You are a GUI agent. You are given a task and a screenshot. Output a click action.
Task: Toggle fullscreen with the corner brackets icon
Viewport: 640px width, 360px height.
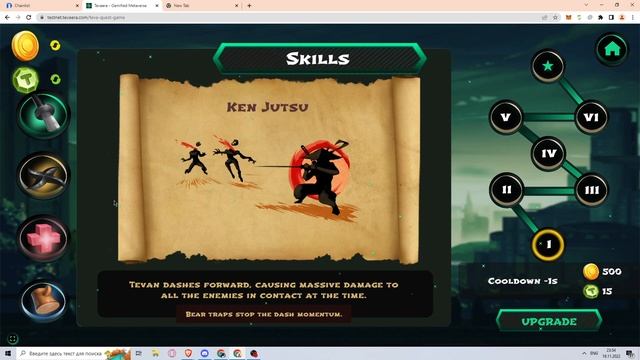[13, 338]
